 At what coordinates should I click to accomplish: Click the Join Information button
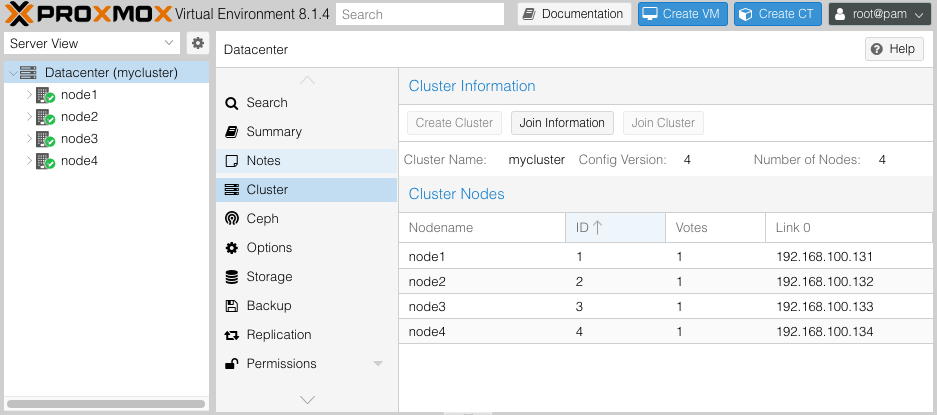click(562, 123)
